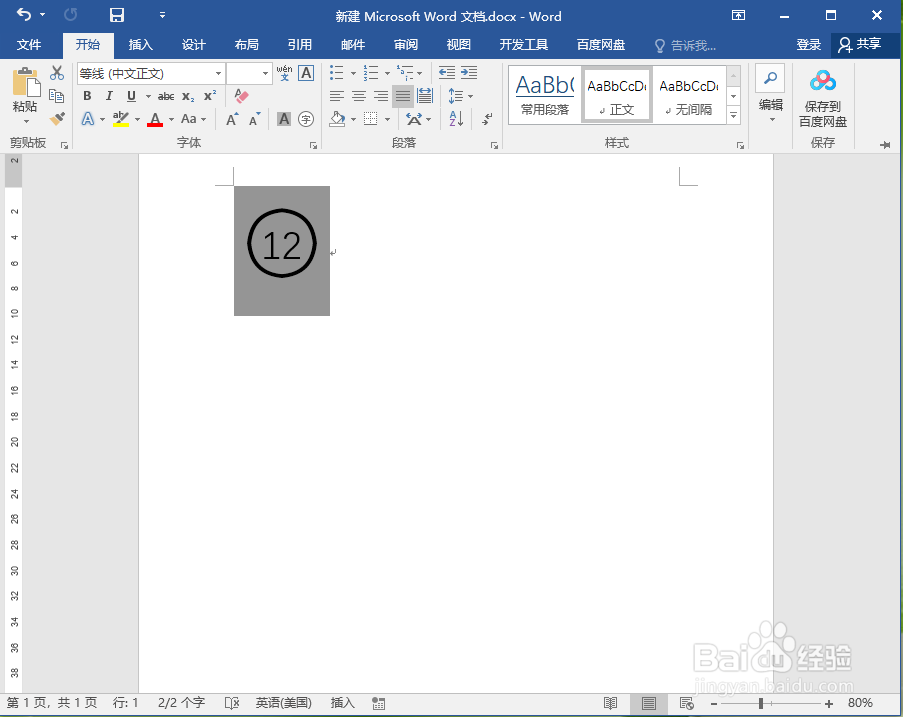
Task: Click the spelling proofing status bar icon
Action: click(x=232, y=703)
